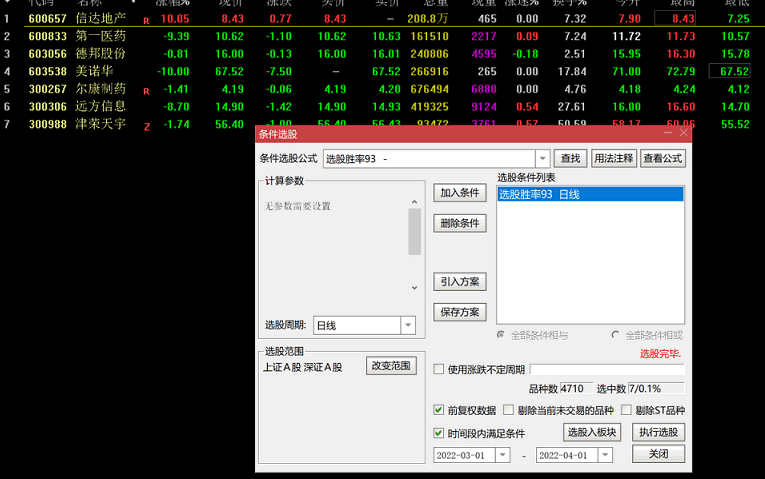Select 选股胜率93 日线 in condition list
This screenshot has height=479, width=765.
click(590, 194)
